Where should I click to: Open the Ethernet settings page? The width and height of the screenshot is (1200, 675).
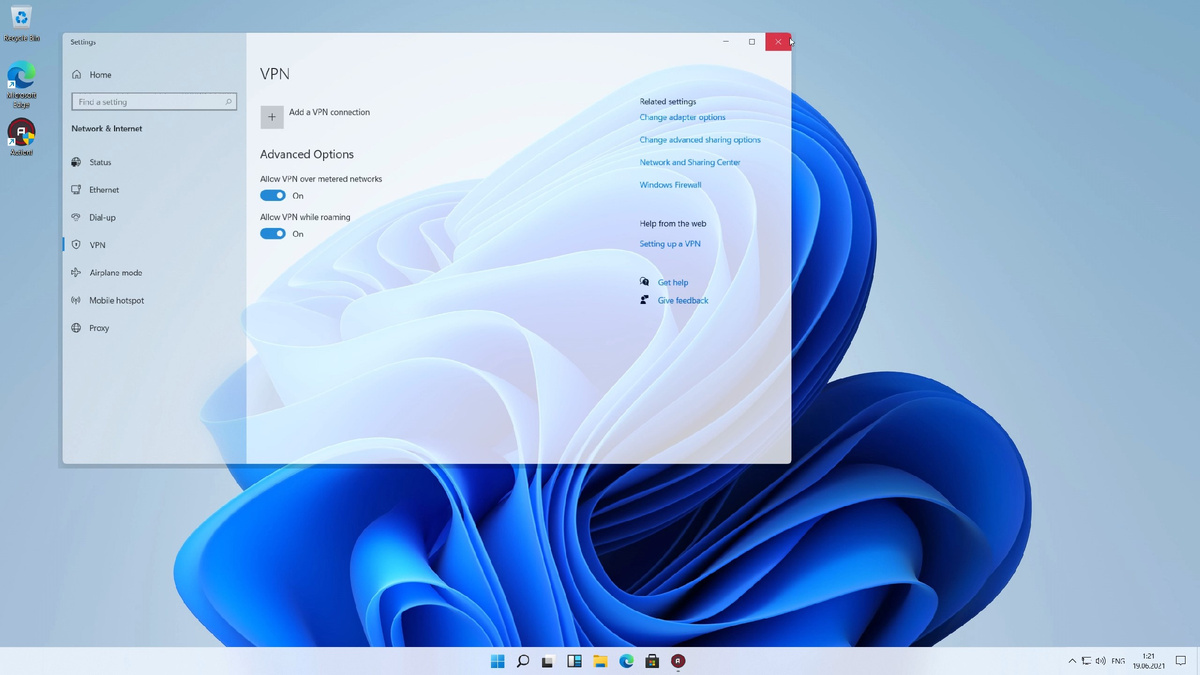point(96,190)
